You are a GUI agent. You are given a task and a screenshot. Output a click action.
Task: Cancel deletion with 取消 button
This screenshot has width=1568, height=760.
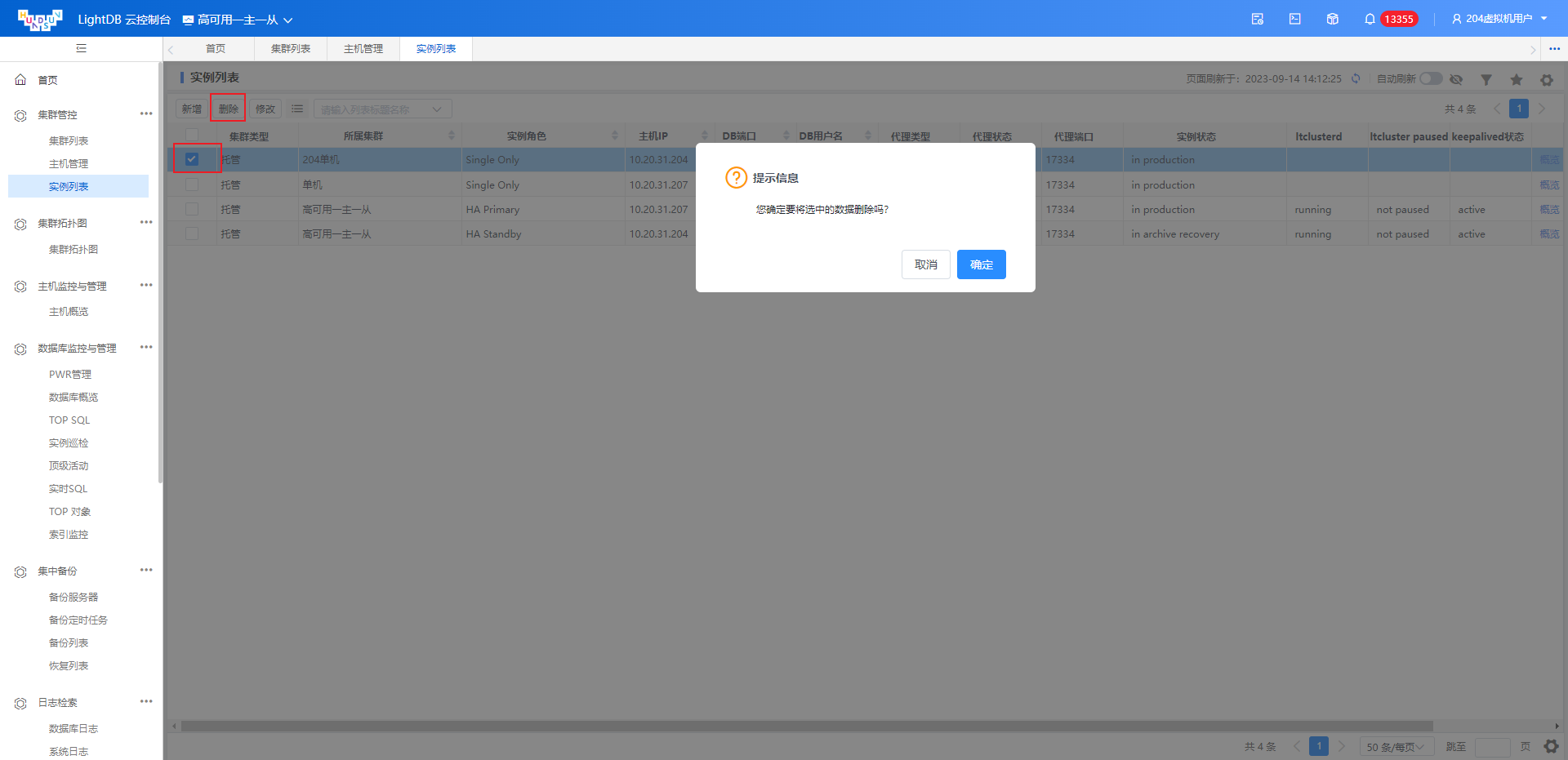[x=926, y=264]
